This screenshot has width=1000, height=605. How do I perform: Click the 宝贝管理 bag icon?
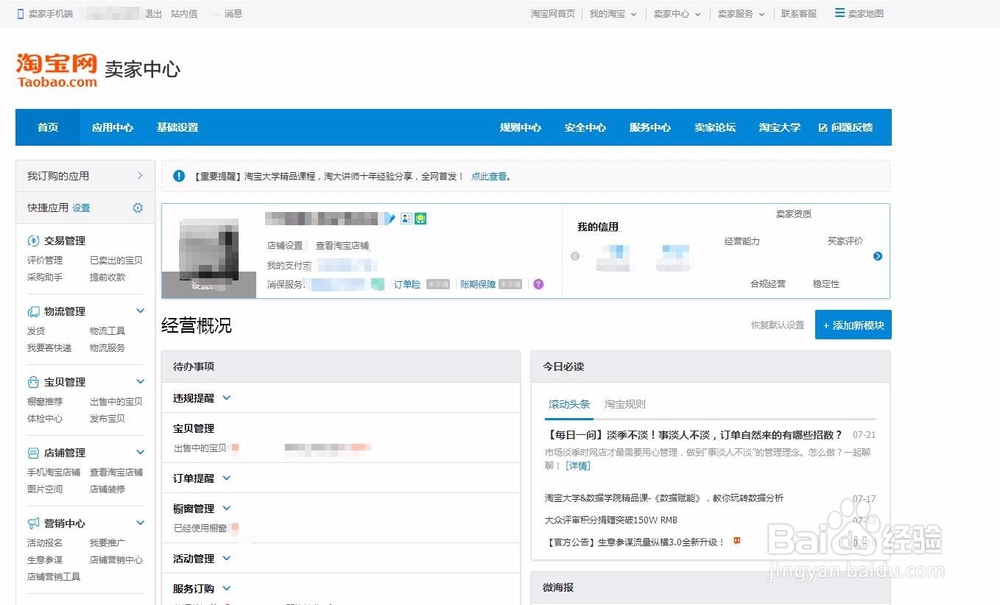click(33, 382)
